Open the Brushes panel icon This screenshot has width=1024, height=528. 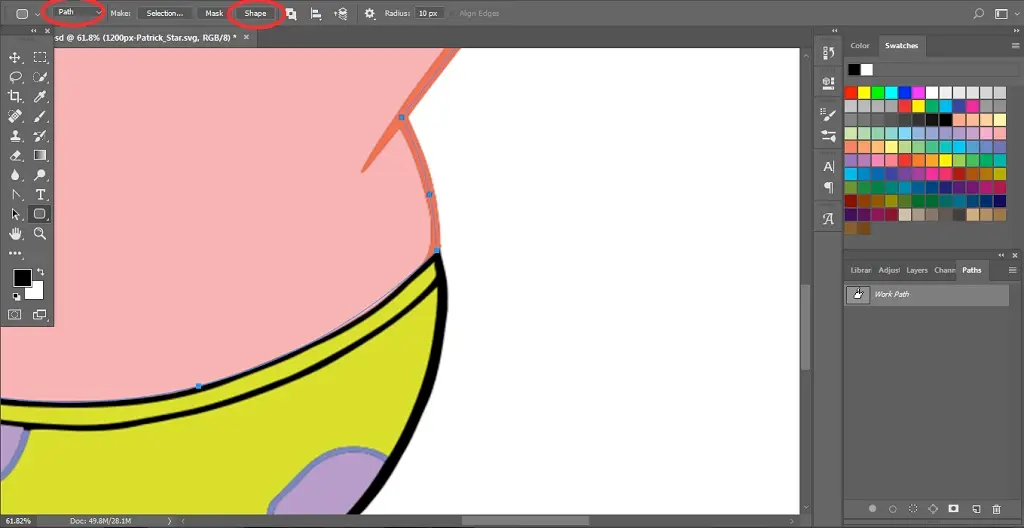click(829, 136)
